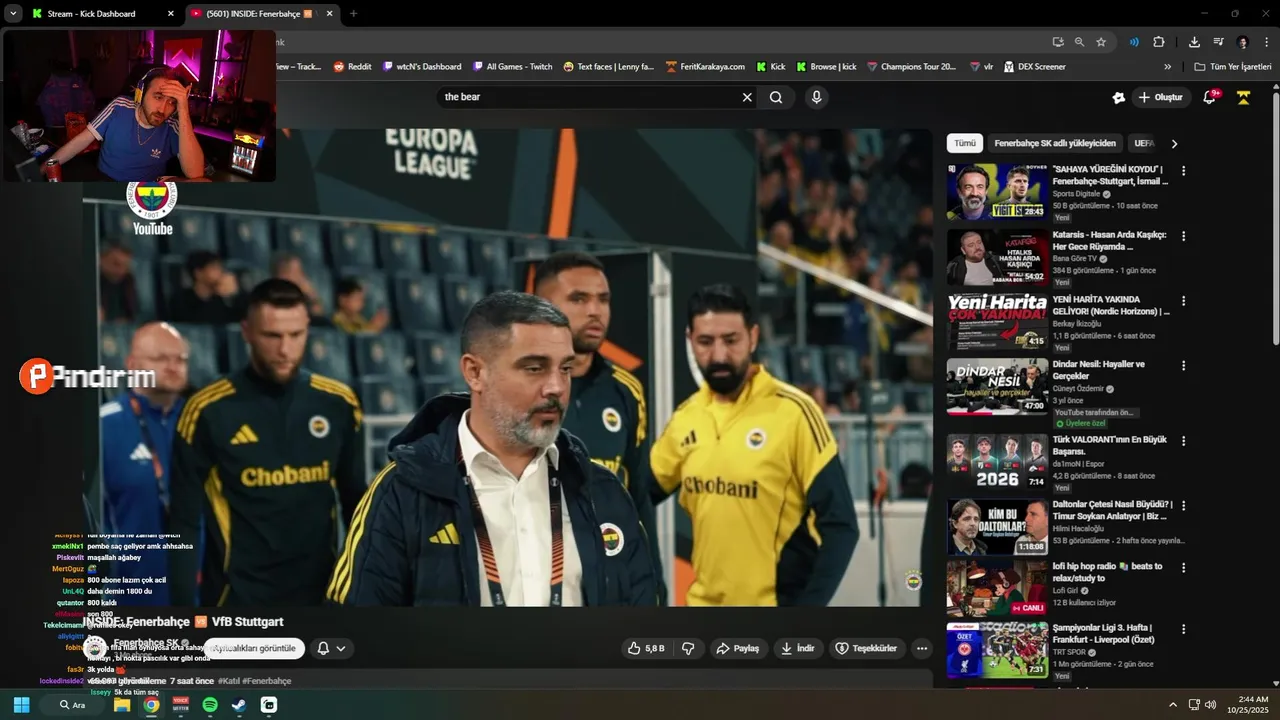Image resolution: width=1280 pixels, height=720 pixels.
Task: Open the Daltonlar Çetesi video title
Action: coord(1113,510)
